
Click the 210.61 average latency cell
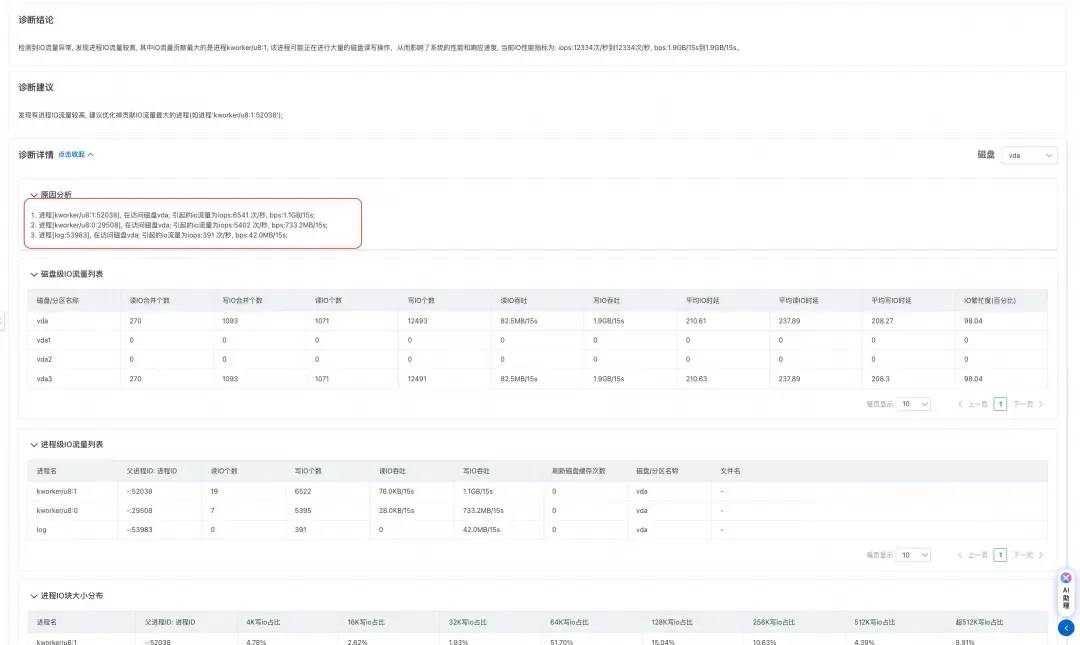coord(696,320)
